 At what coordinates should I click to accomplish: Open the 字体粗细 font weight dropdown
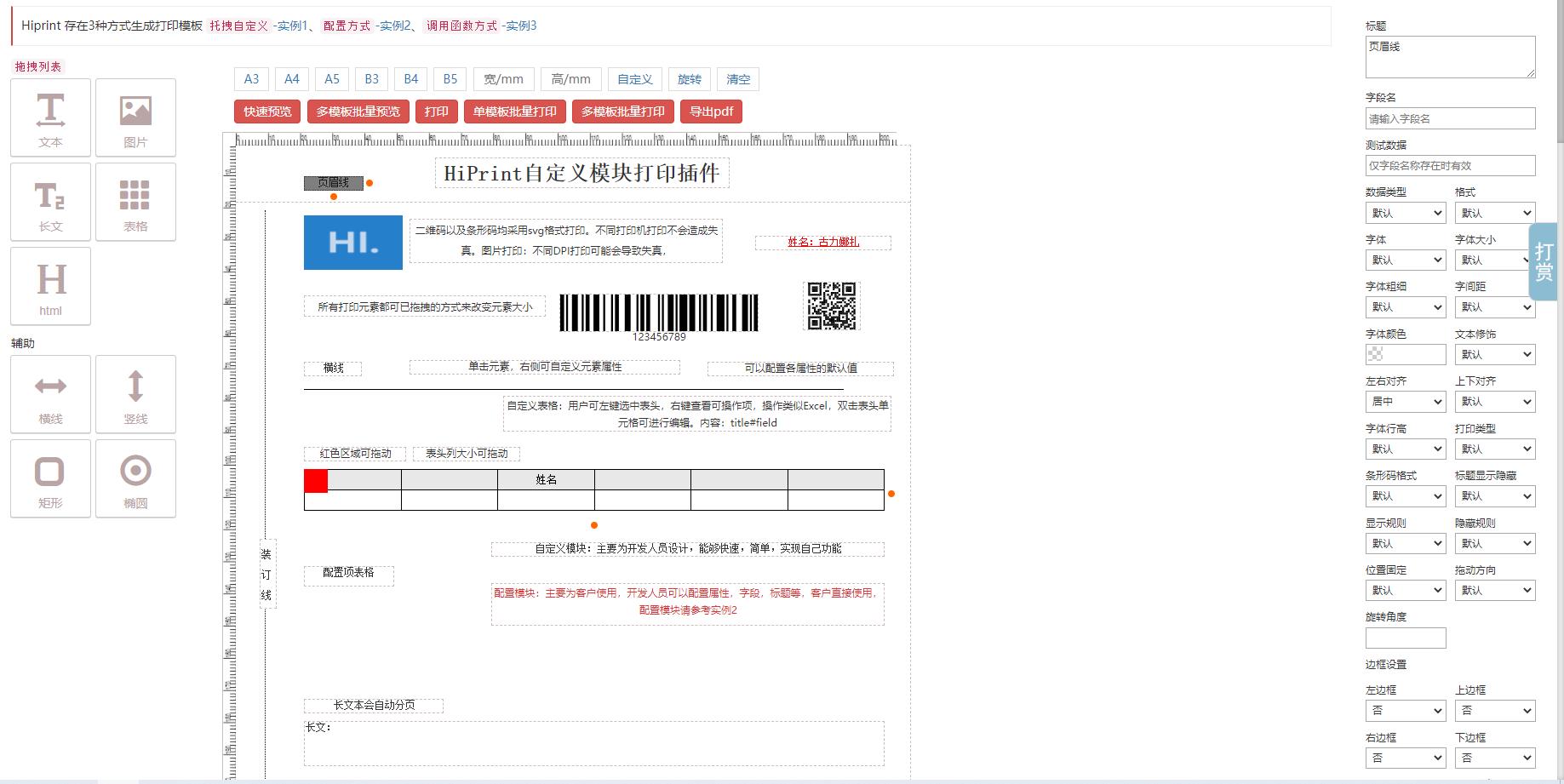pyautogui.click(x=1406, y=306)
